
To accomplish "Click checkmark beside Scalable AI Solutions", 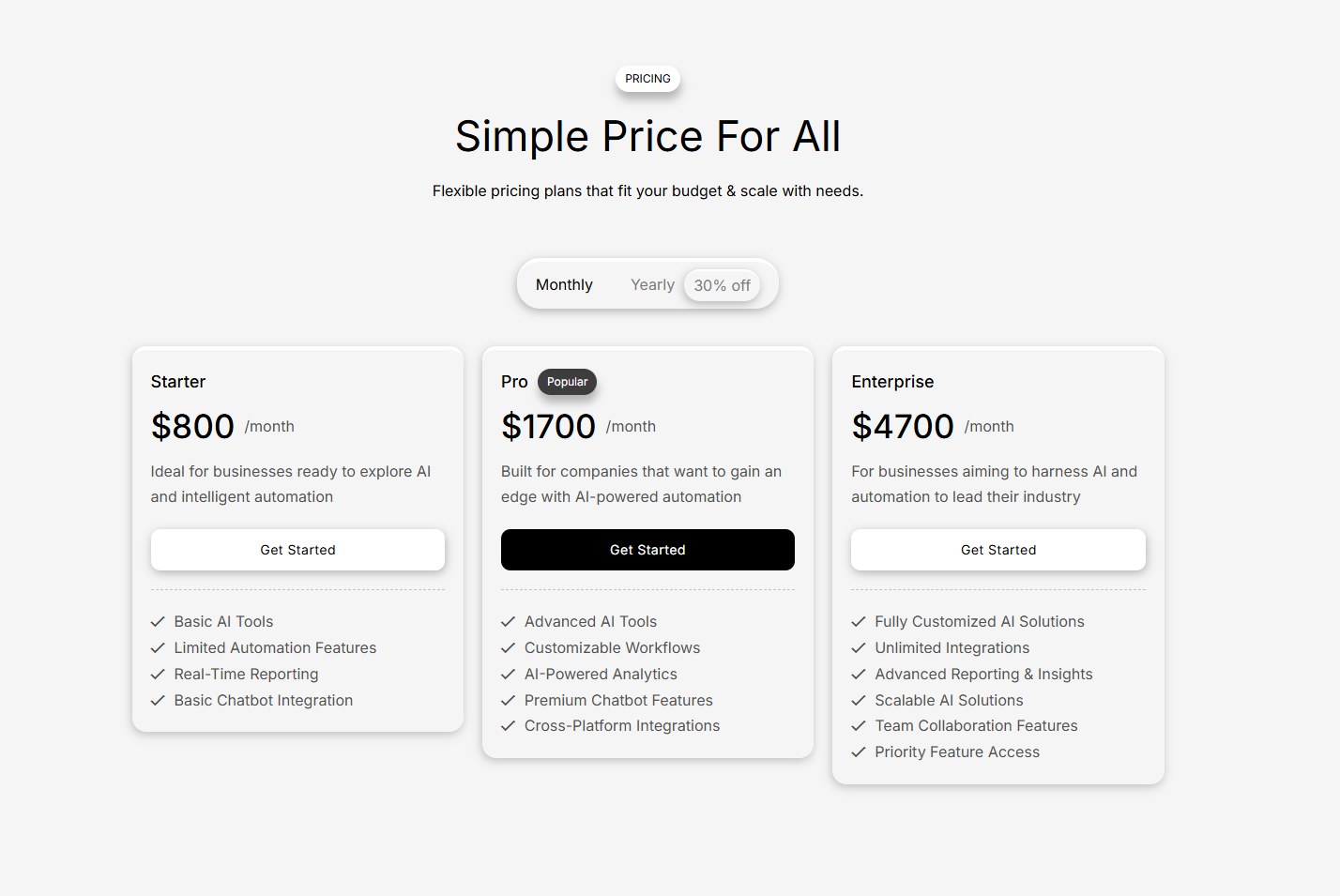I will click(x=859, y=700).
